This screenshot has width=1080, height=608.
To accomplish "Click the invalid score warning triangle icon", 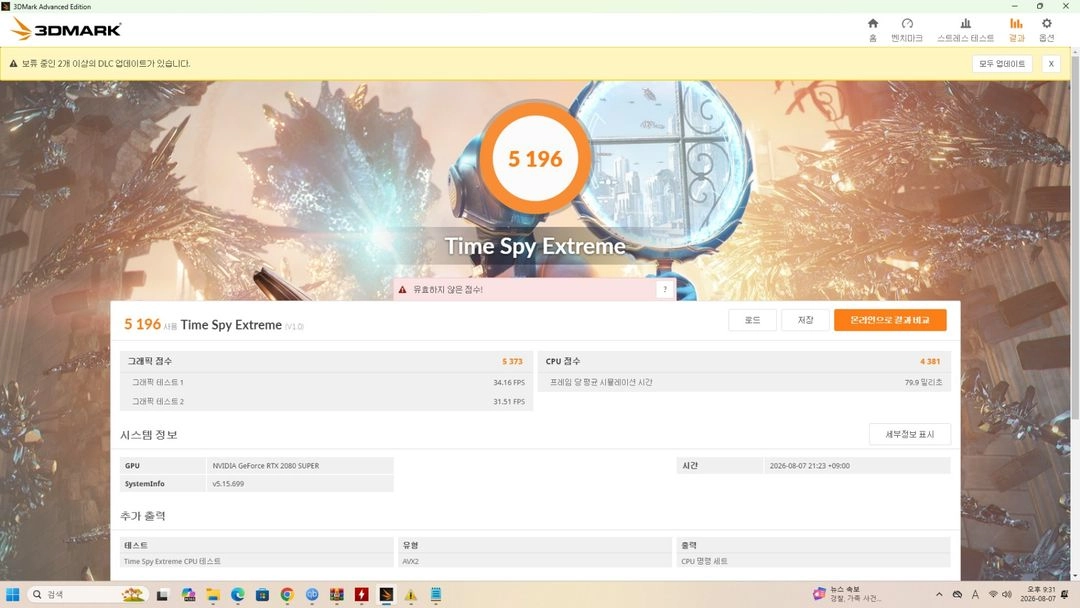I will (403, 289).
